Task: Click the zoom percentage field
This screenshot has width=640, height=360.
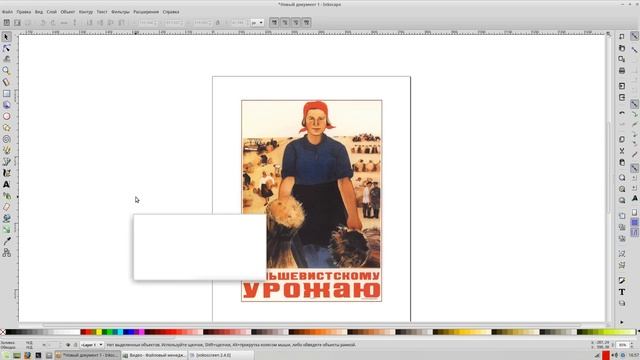Action: point(622,345)
